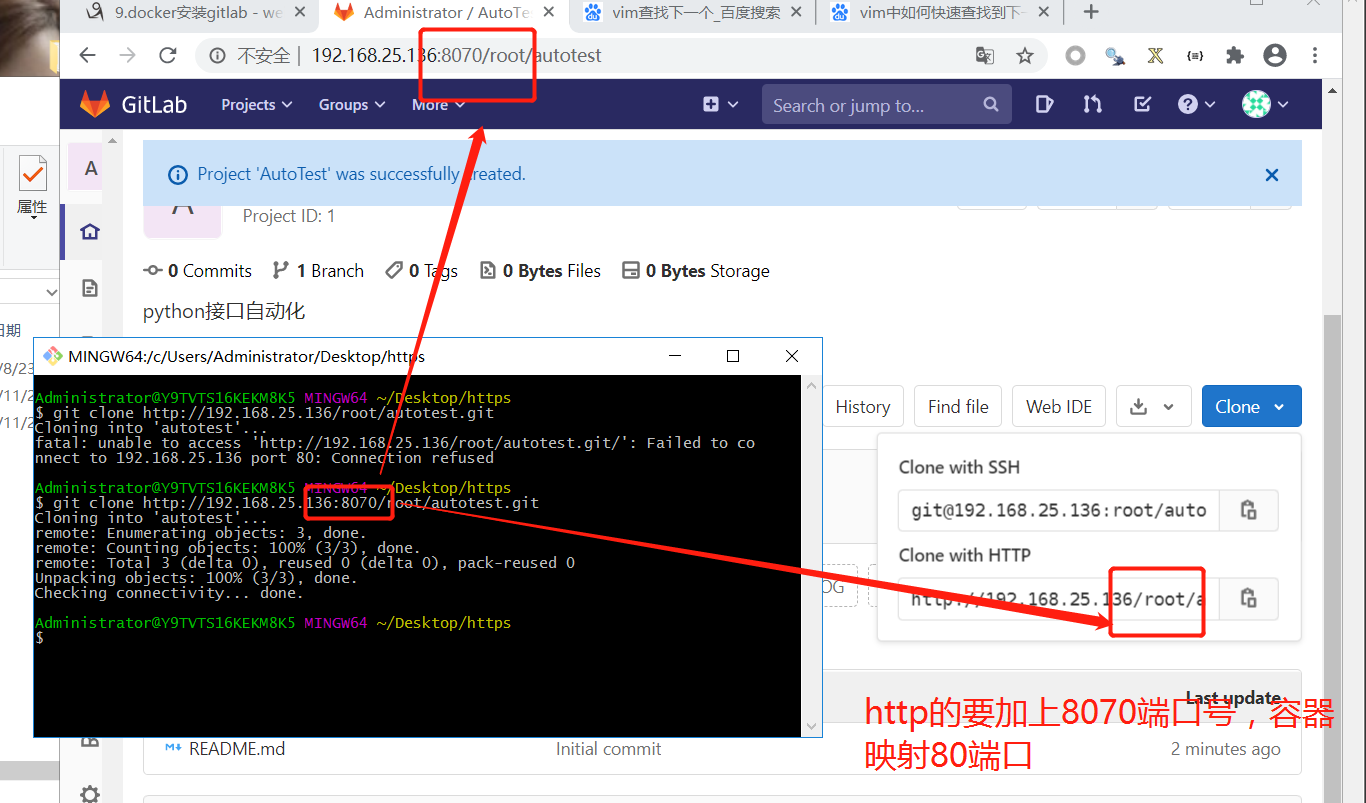Copy the HTTP clone URL
Viewport: 1366px width, 803px height.
1248,598
